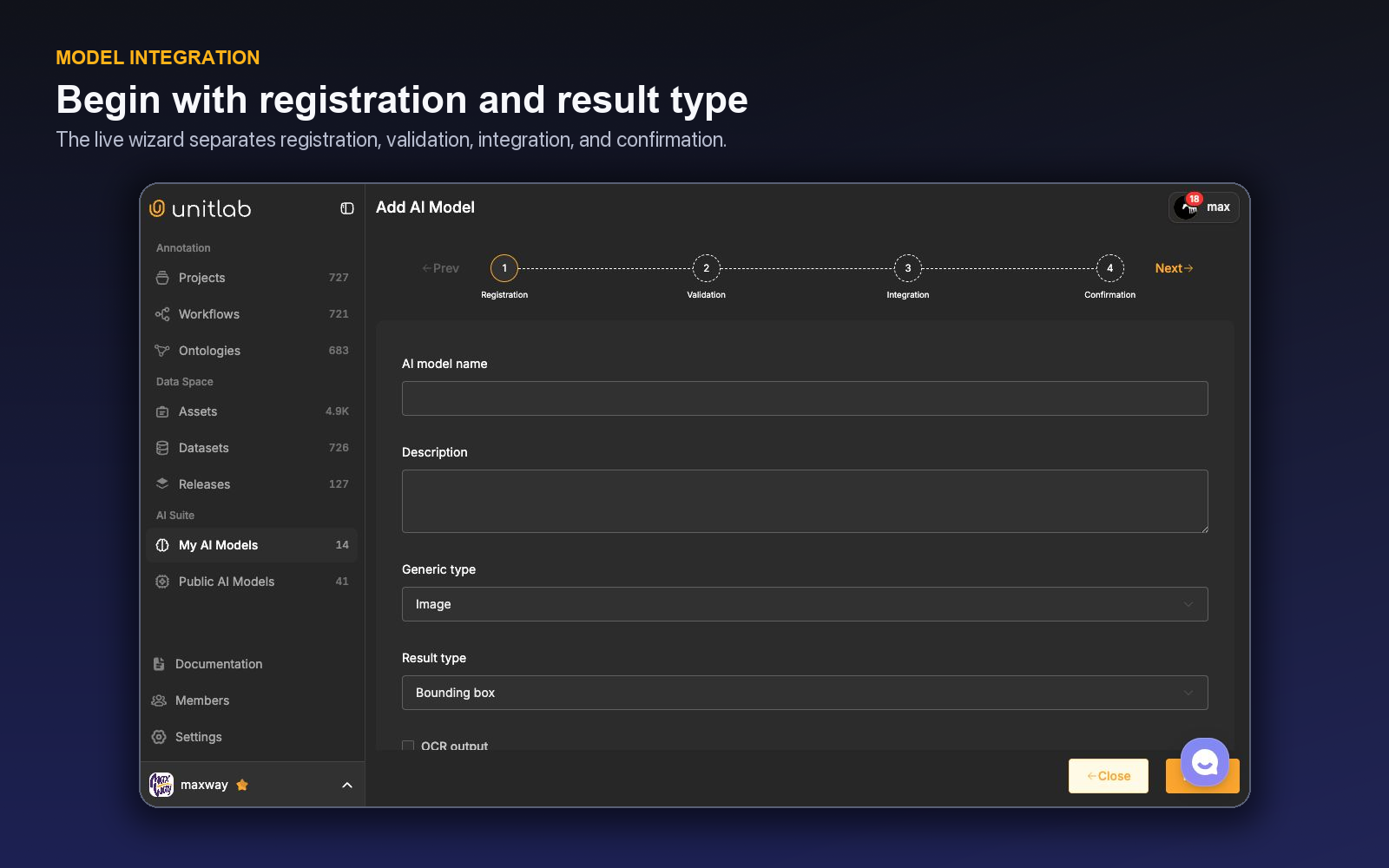
Task: Open the Result type dropdown
Action: (x=805, y=693)
